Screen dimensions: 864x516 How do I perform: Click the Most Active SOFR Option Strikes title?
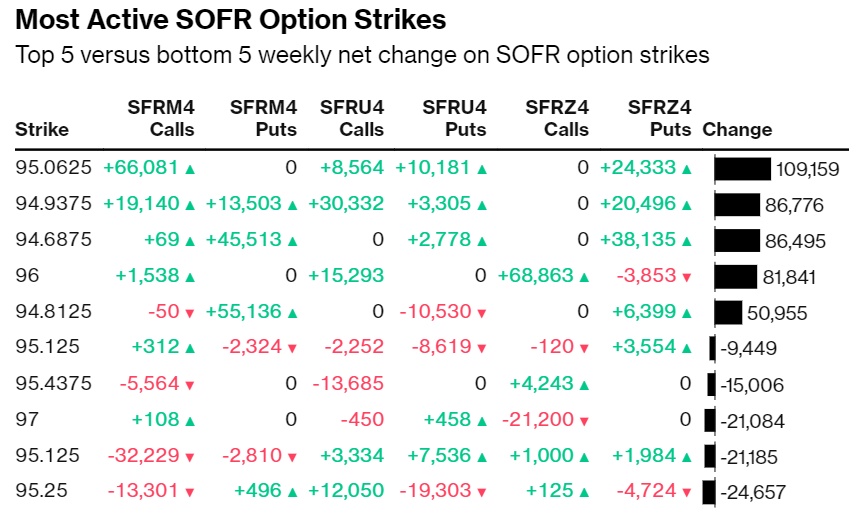pos(231,20)
